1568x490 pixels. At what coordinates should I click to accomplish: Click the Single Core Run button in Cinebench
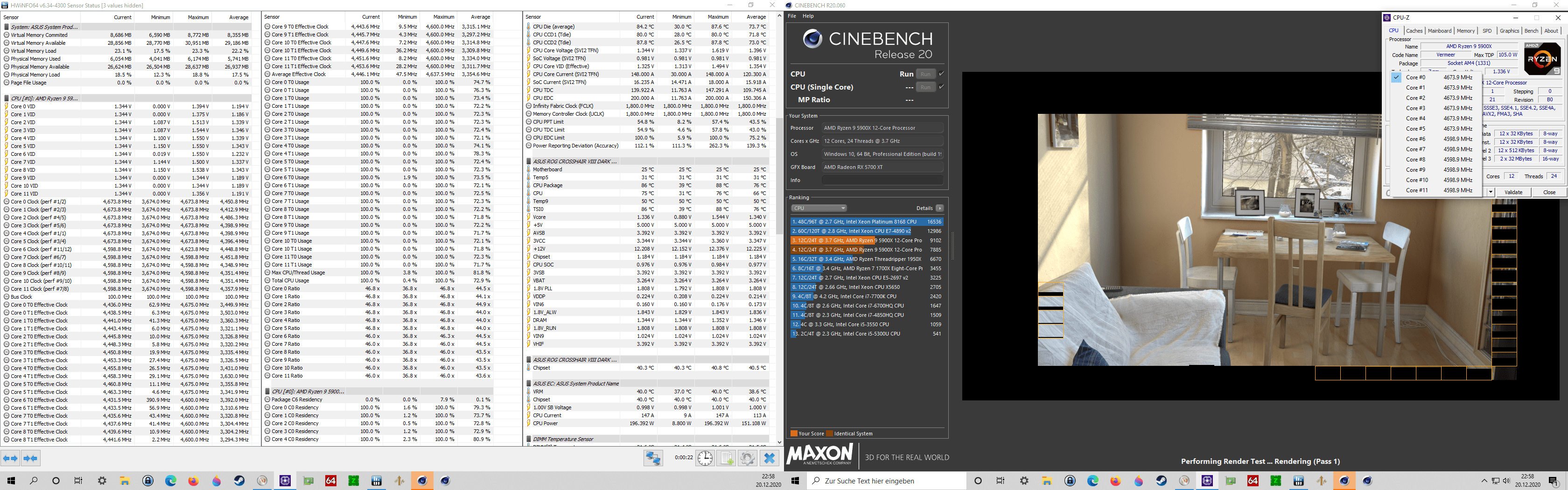pyautogui.click(x=925, y=87)
